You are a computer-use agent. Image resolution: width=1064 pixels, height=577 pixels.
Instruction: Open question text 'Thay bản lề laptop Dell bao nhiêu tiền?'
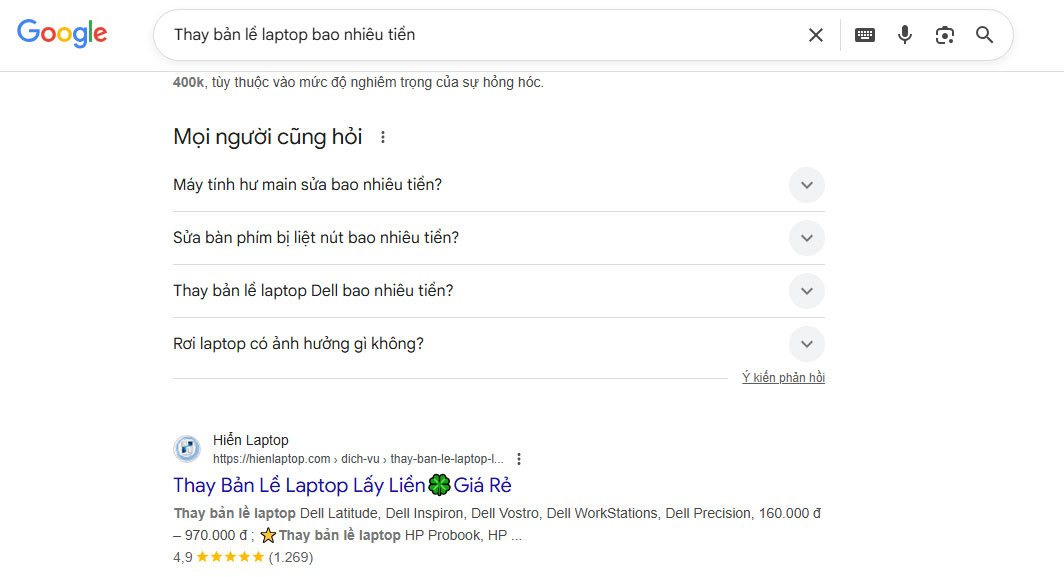coord(313,291)
